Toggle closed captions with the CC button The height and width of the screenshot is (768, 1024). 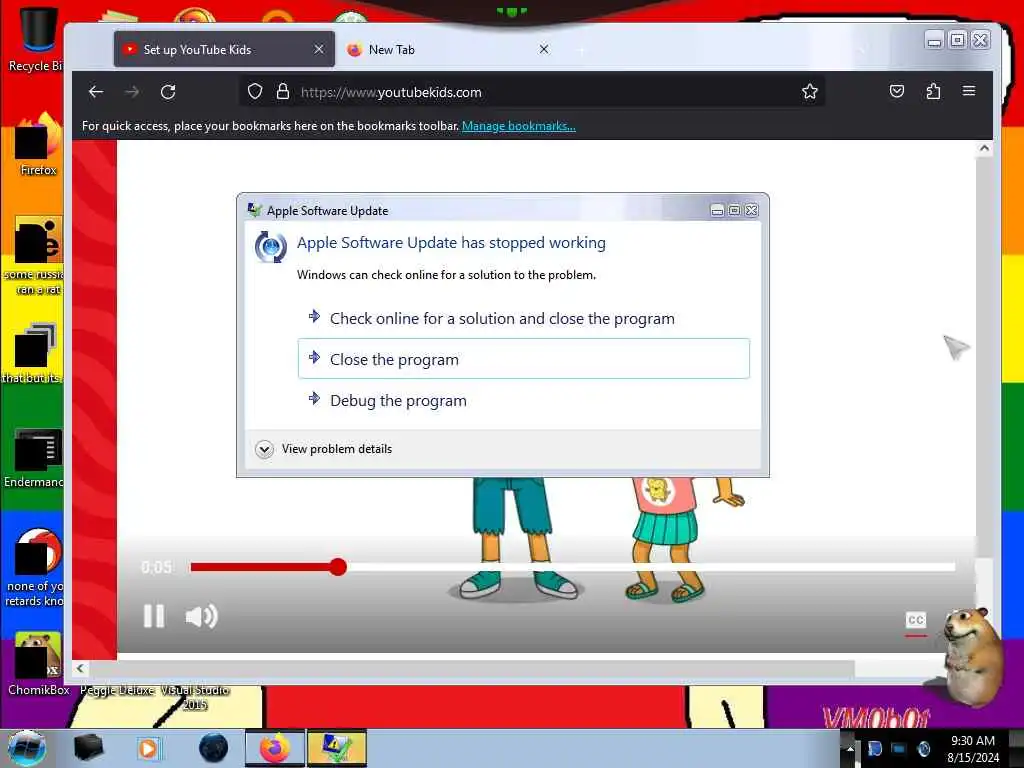[916, 620]
